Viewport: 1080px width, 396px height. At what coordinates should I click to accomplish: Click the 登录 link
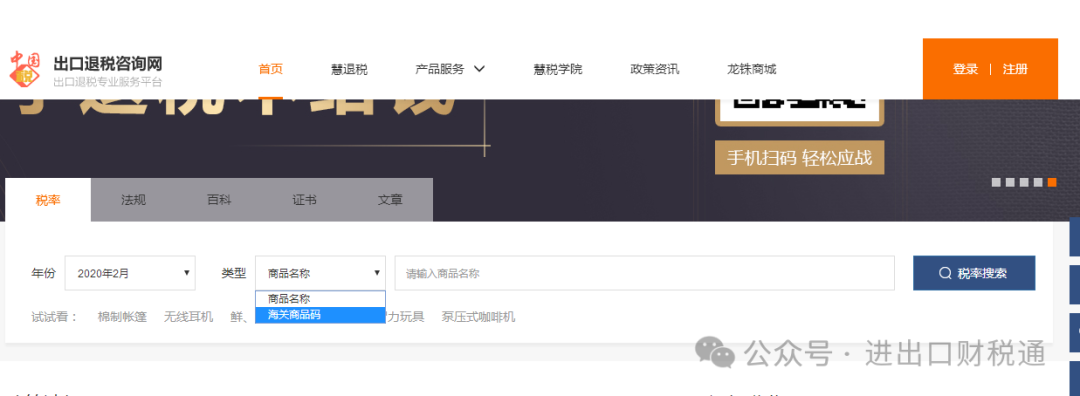966,69
